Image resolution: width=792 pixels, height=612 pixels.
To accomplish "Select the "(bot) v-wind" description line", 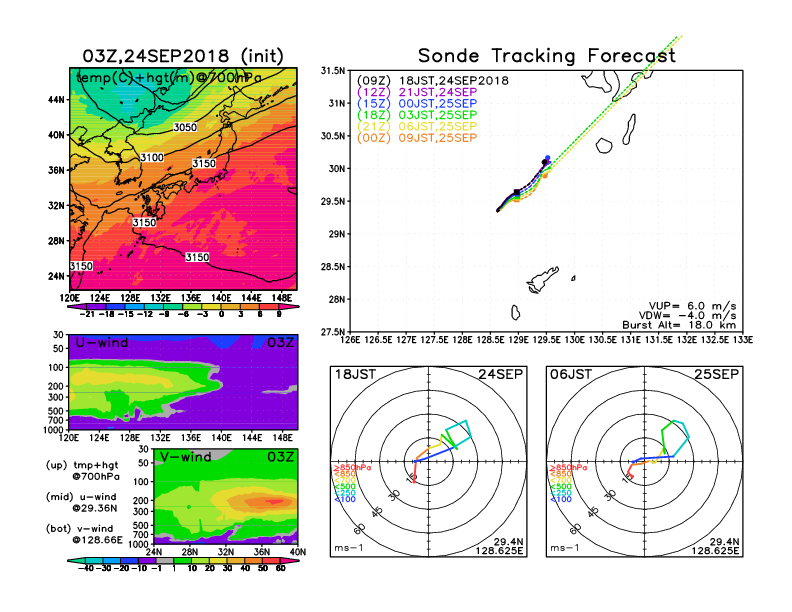I will coord(79,529).
